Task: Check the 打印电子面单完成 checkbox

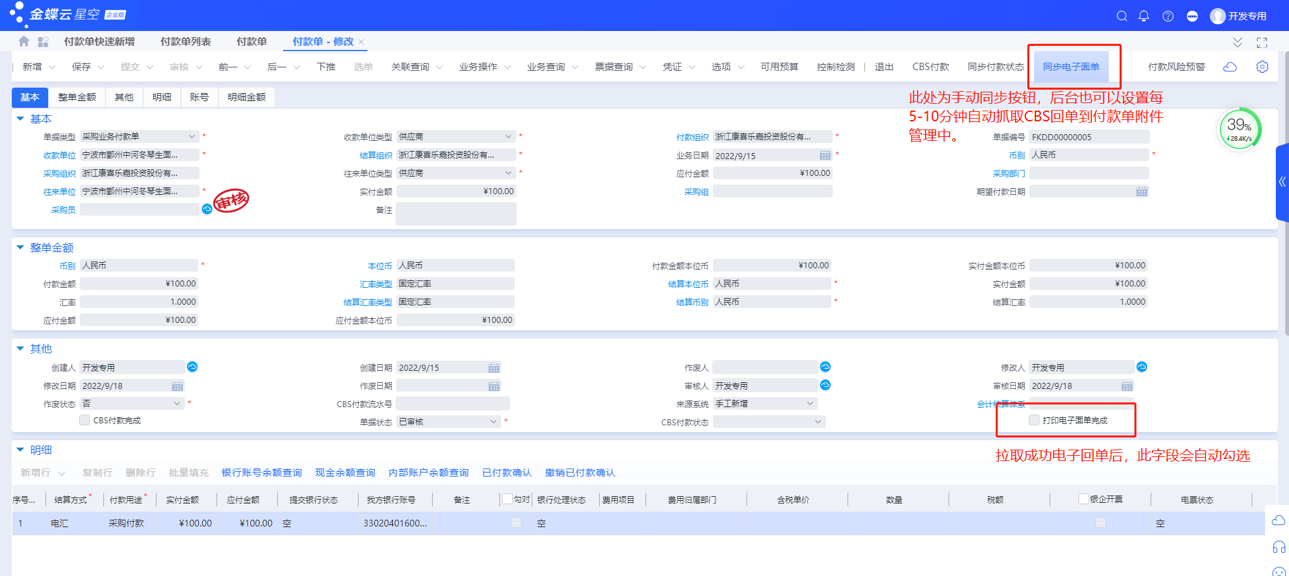Action: coord(1034,421)
